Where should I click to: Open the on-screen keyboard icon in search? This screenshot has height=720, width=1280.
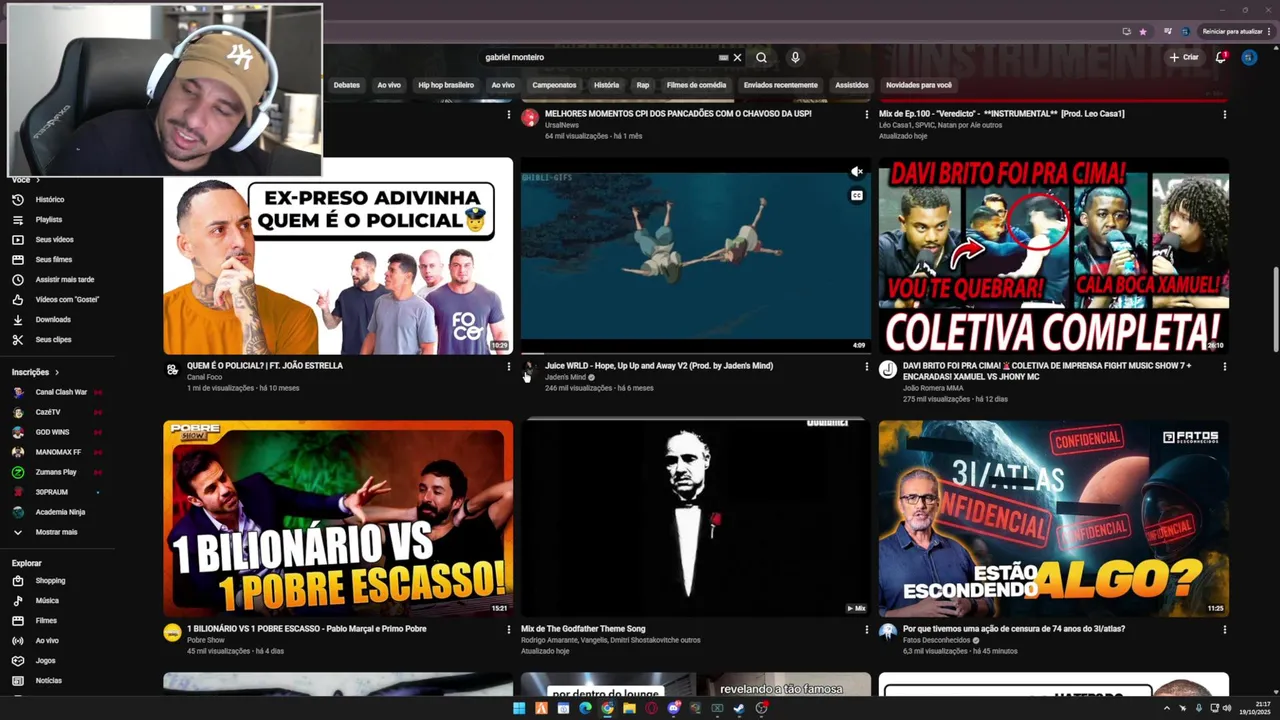coord(723,57)
